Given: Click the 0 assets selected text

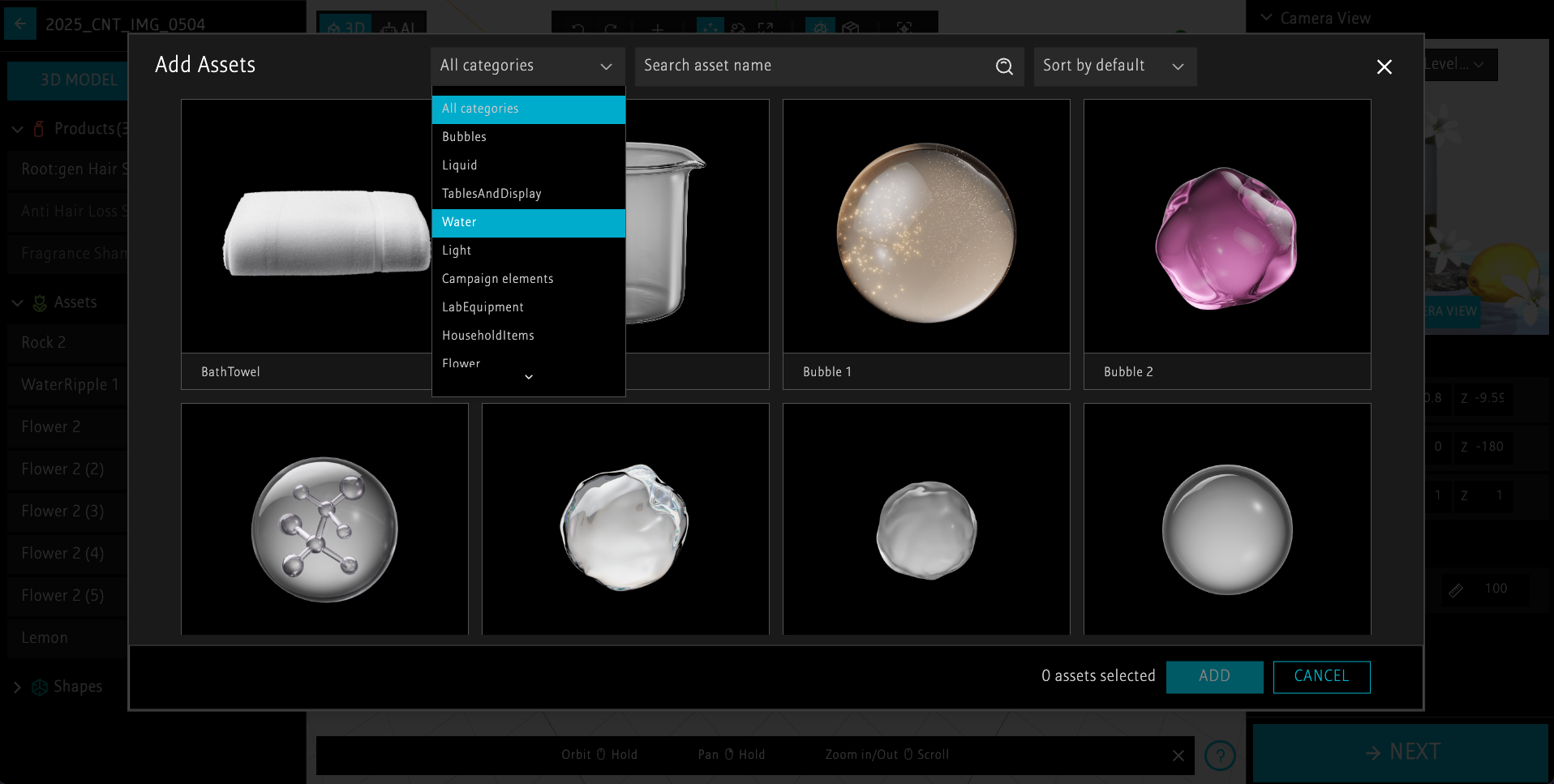Looking at the screenshot, I should pyautogui.click(x=1098, y=676).
